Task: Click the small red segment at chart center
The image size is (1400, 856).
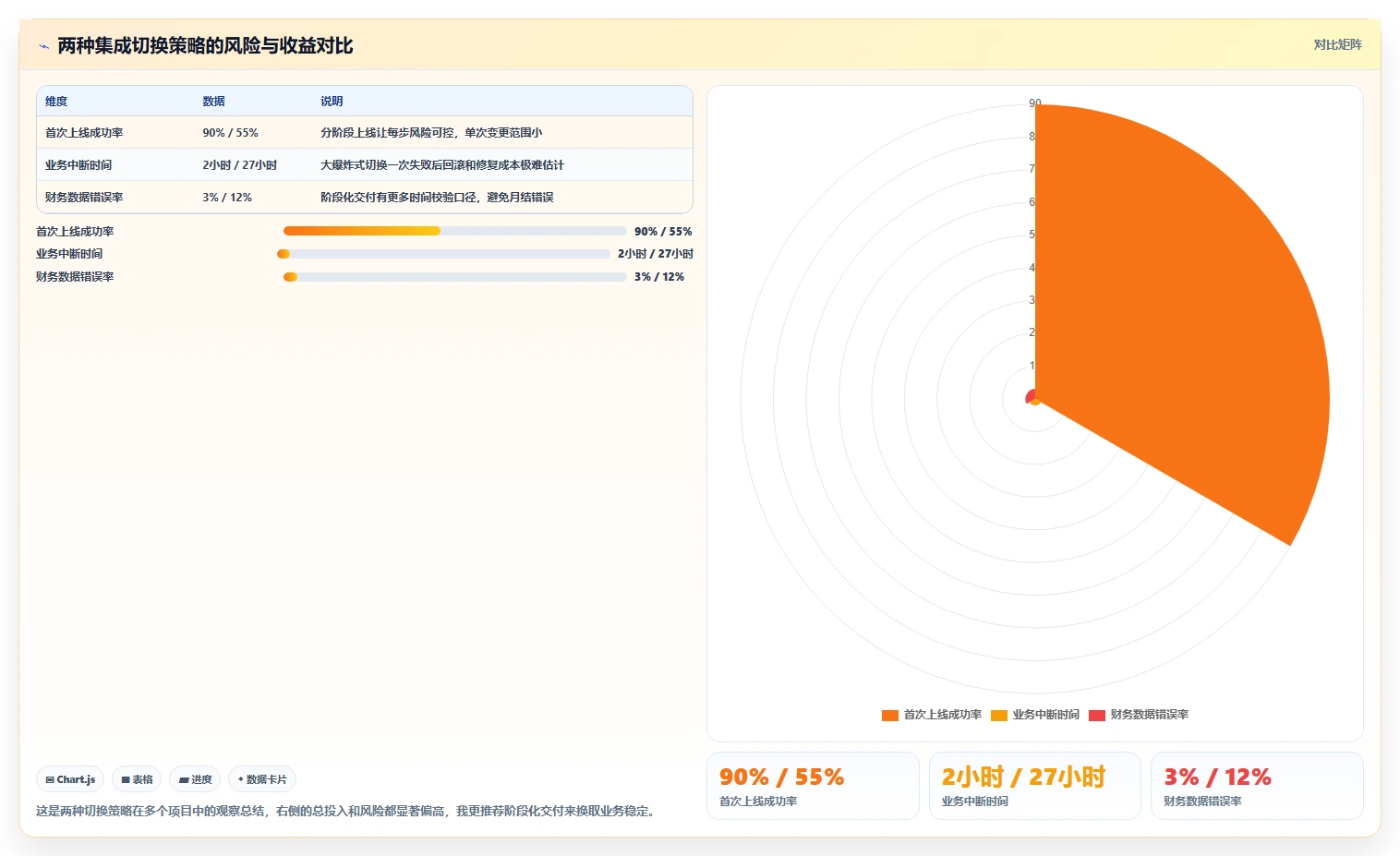Action: pyautogui.click(x=1030, y=397)
